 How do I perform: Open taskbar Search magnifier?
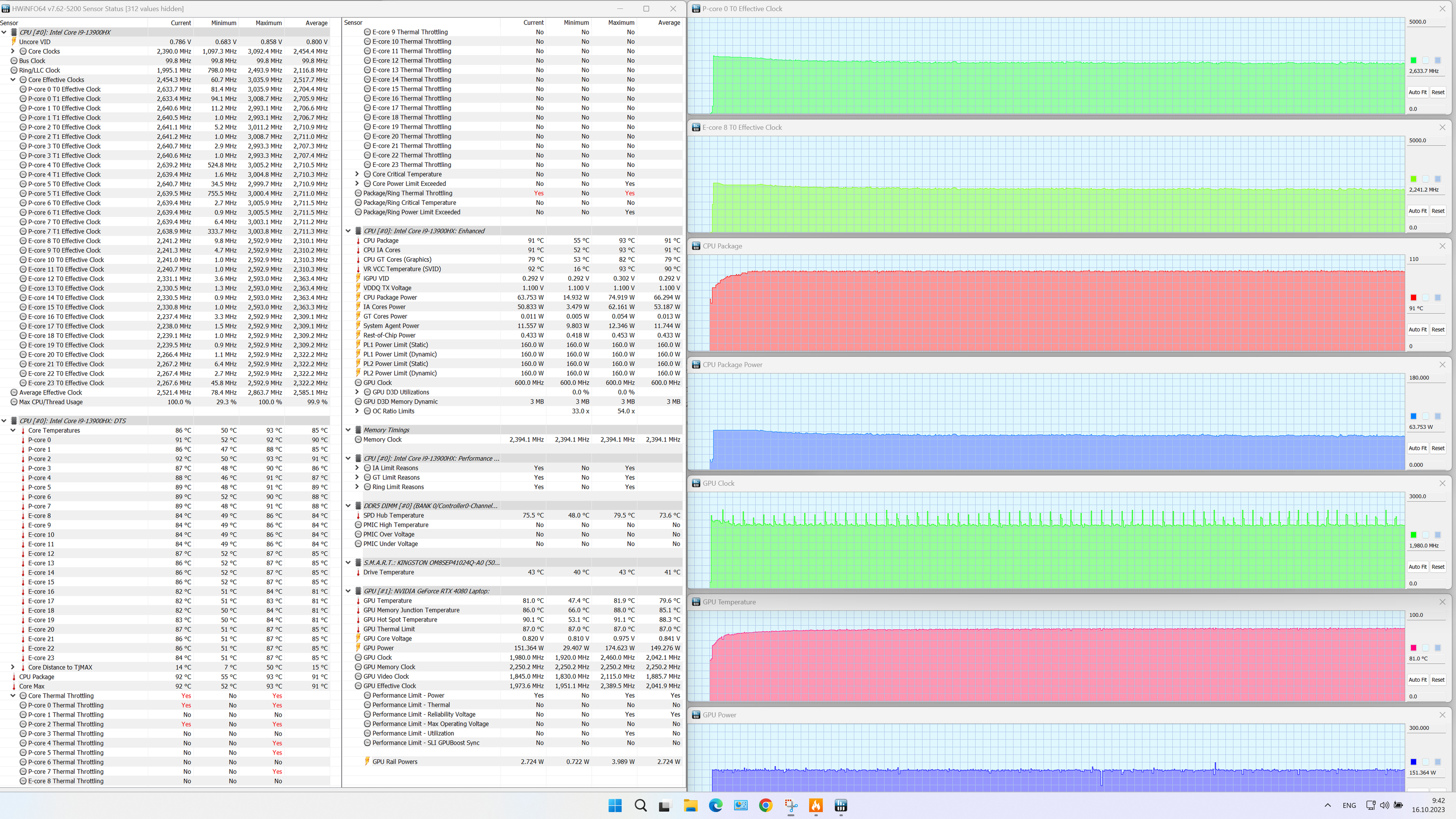[640, 805]
